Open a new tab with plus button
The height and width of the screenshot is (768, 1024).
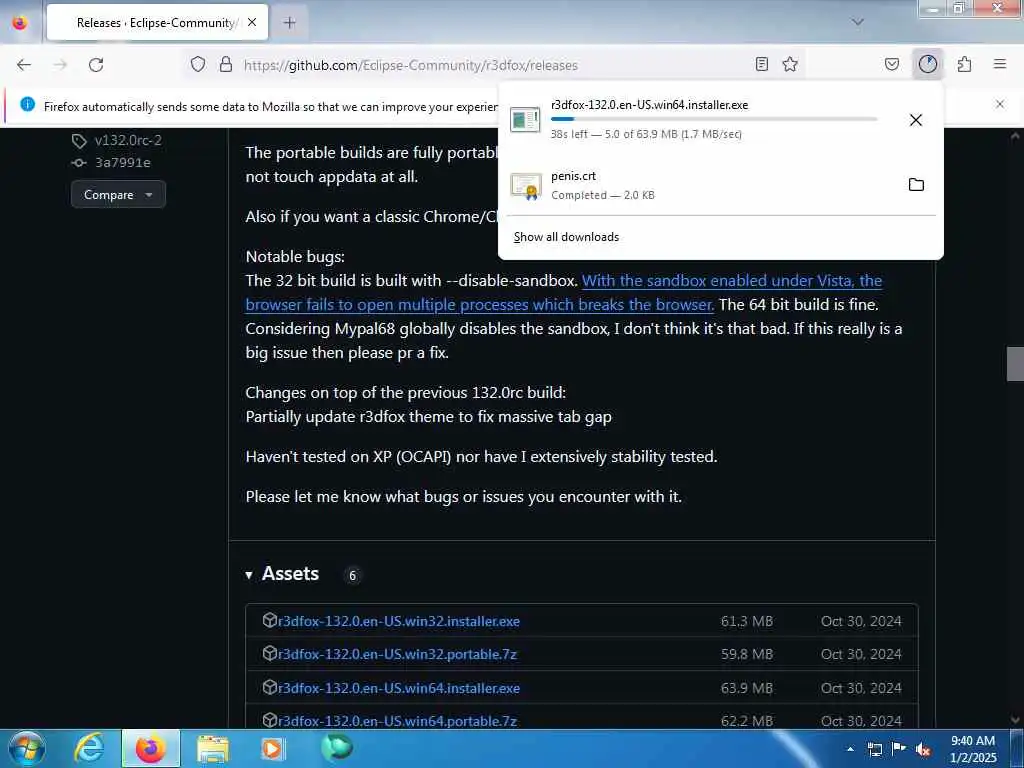pos(290,22)
